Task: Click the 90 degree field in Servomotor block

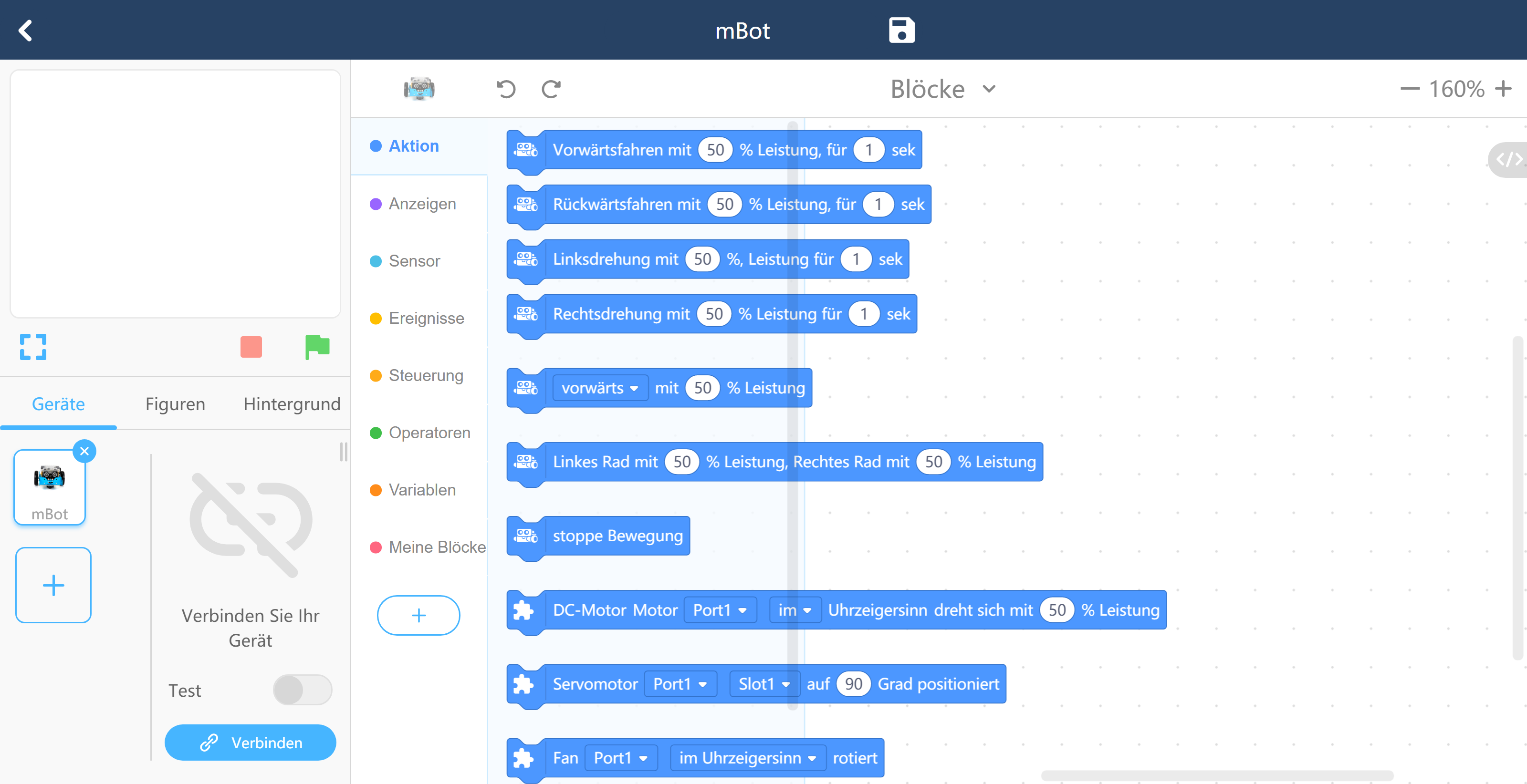Action: pos(854,684)
